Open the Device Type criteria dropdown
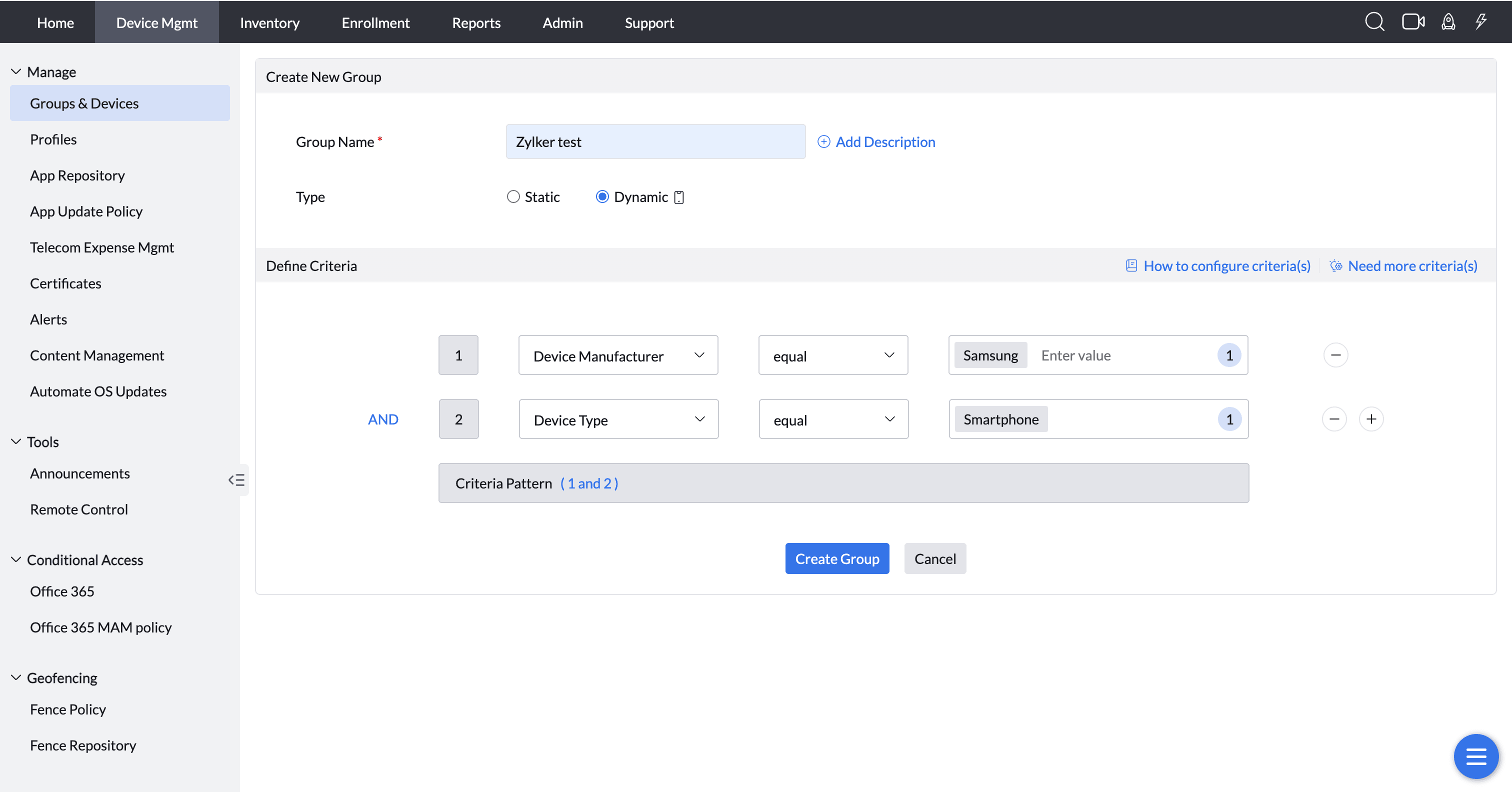 [x=618, y=420]
